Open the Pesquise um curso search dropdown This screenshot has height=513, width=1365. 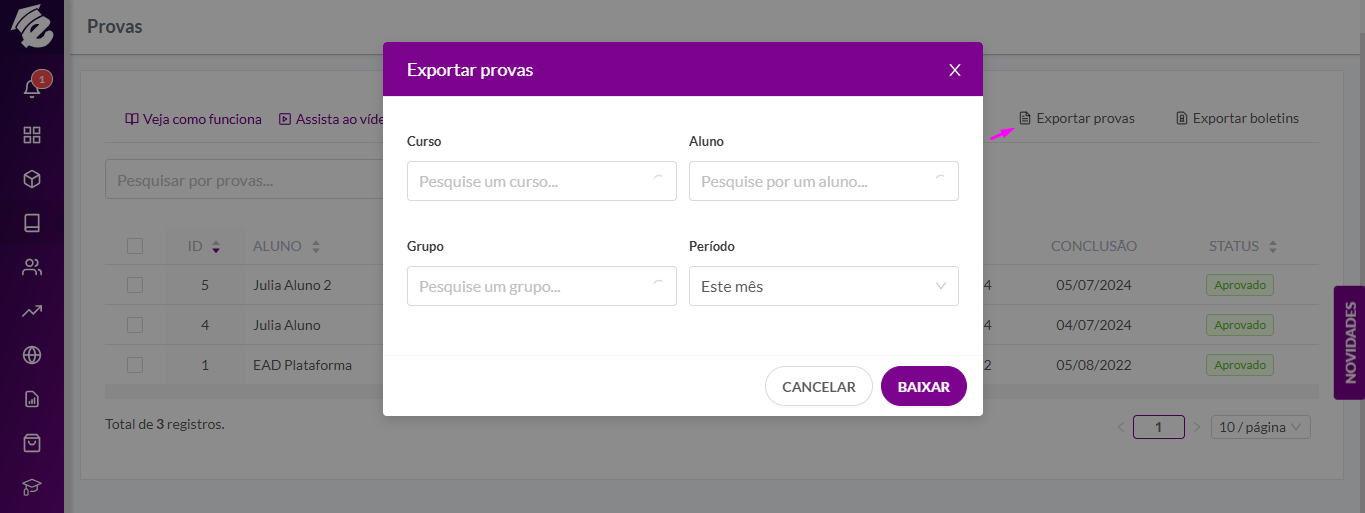[x=542, y=181]
